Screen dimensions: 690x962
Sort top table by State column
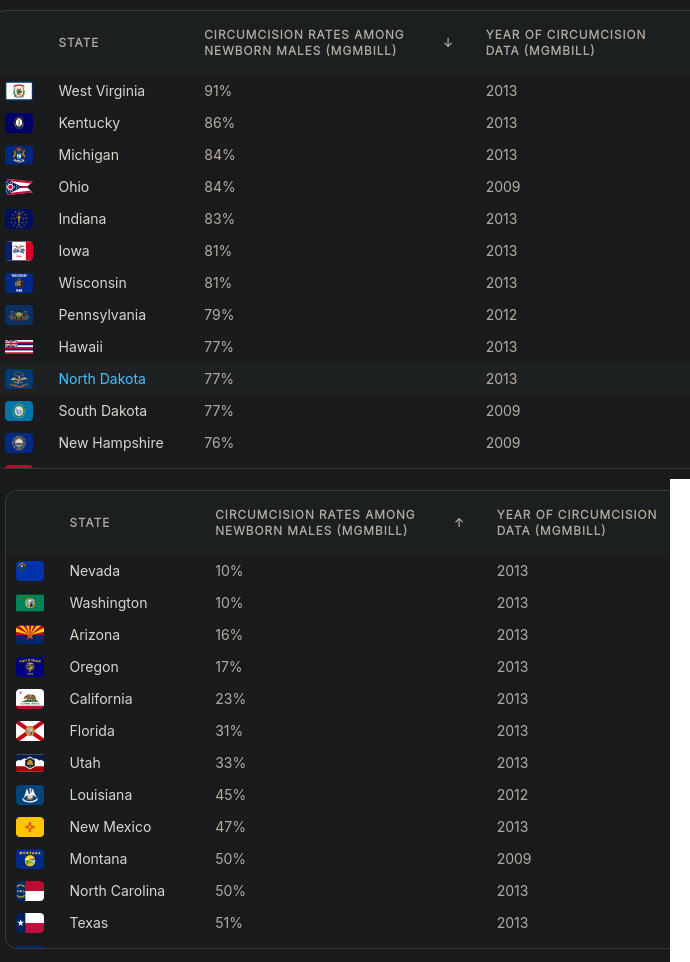[x=79, y=42]
